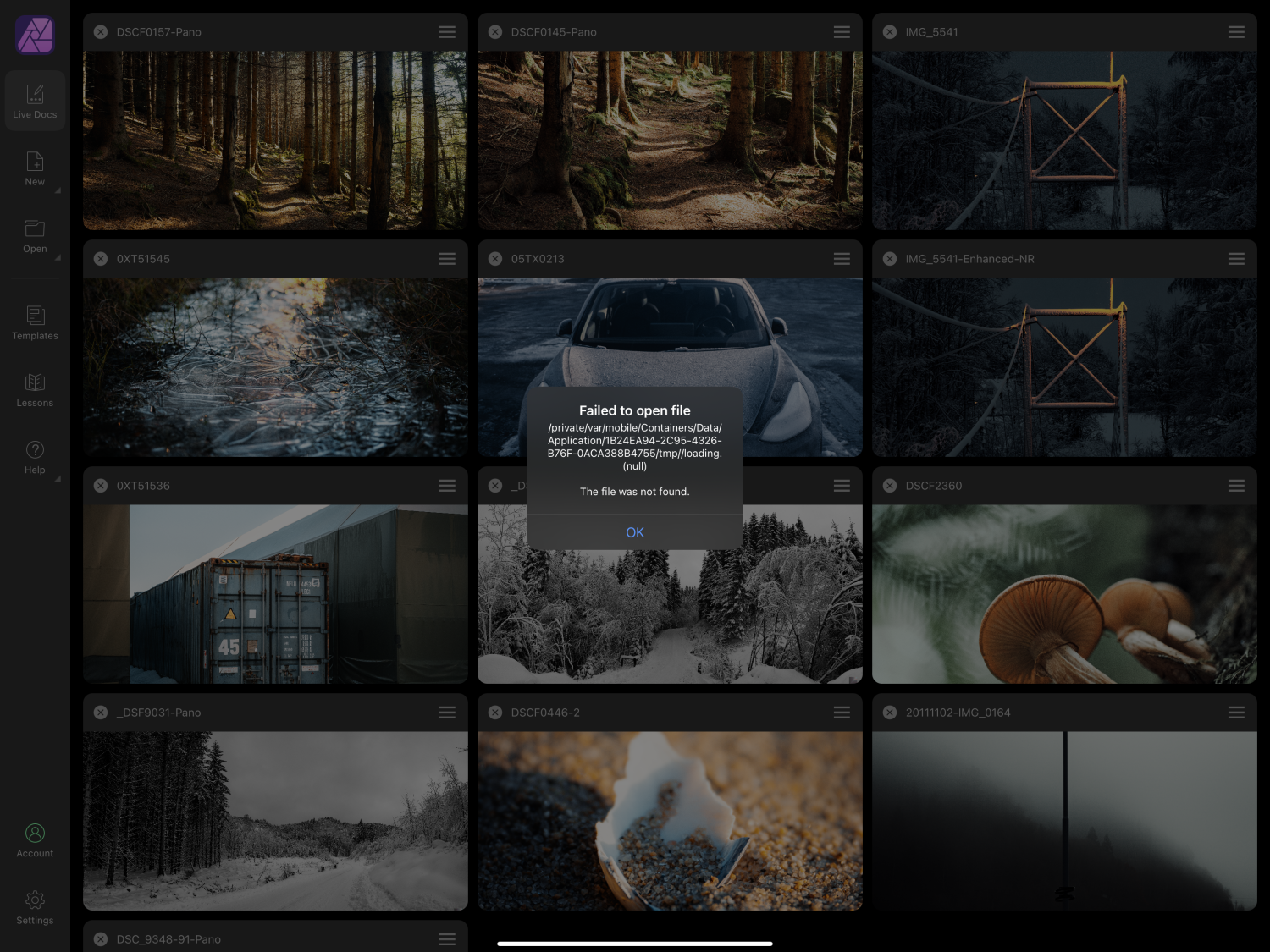Click OK in the Failed to open file dialog
Image resolution: width=1270 pixels, height=952 pixels.
coord(634,532)
